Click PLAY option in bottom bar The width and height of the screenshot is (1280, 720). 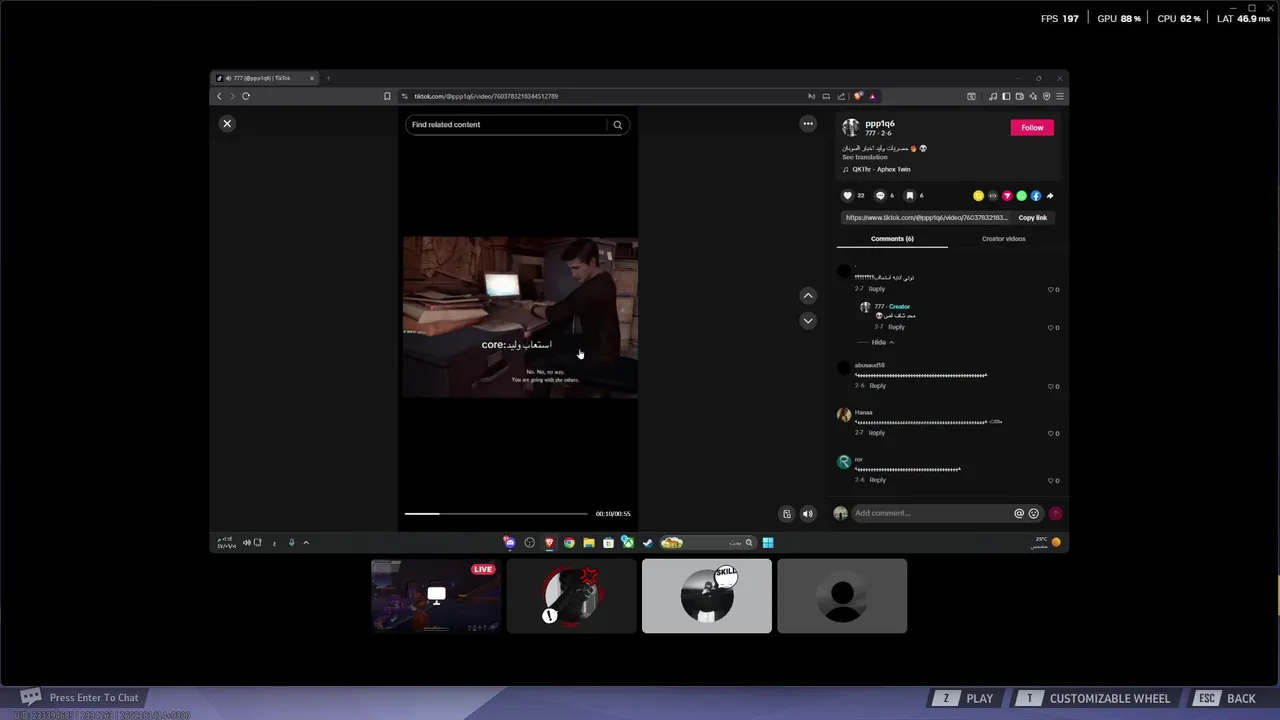pos(965,698)
